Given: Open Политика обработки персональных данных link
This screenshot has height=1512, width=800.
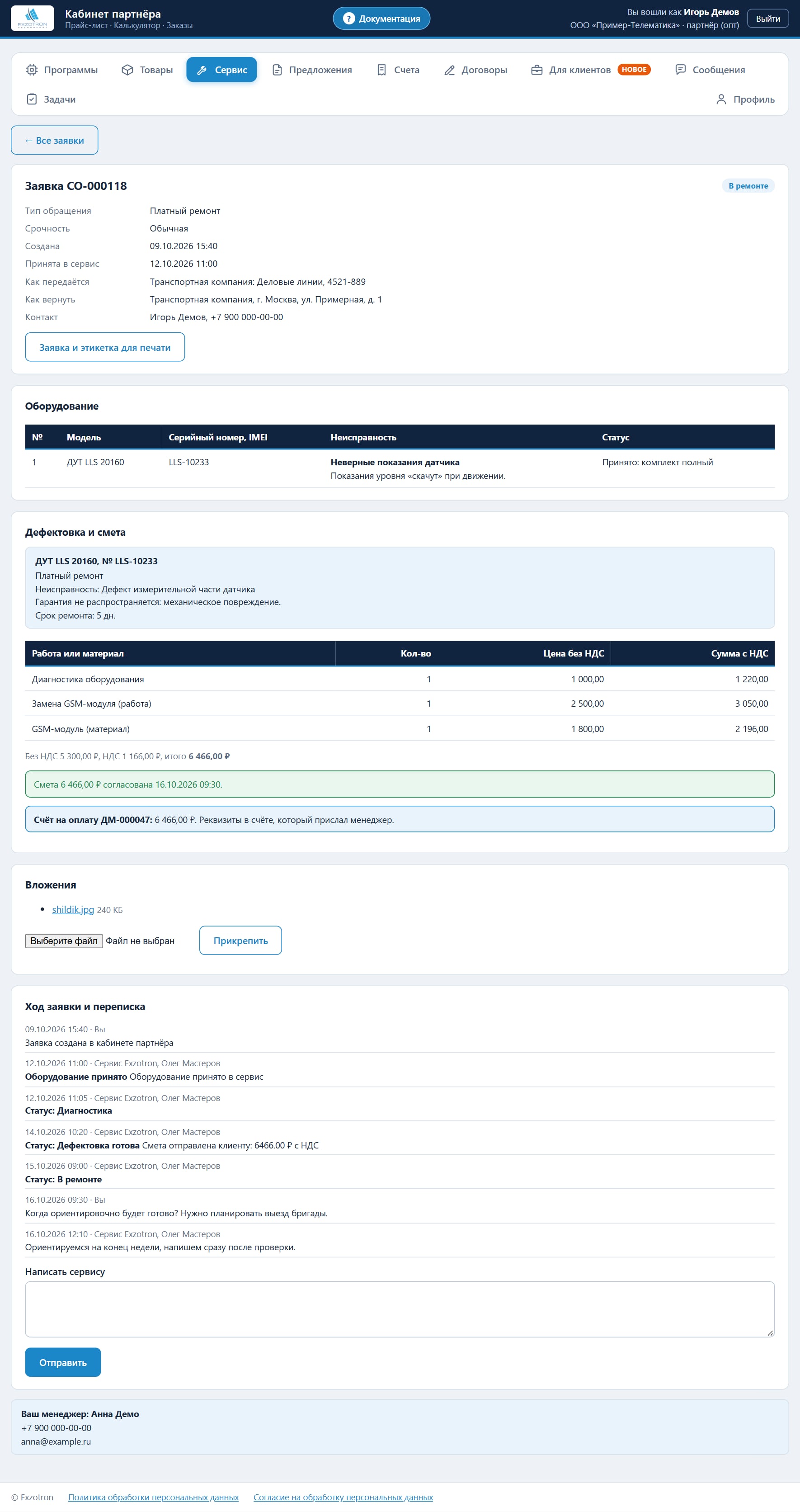Looking at the screenshot, I should pyautogui.click(x=153, y=1498).
